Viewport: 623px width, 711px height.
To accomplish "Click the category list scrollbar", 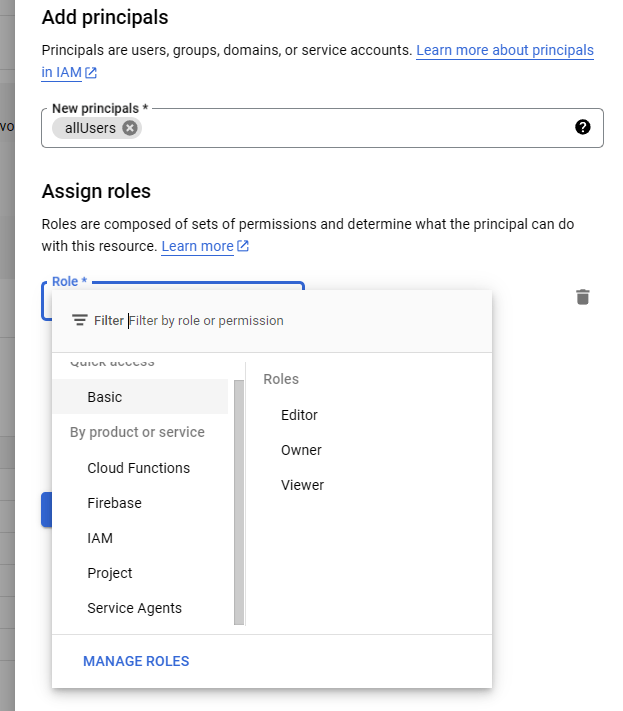I will point(238,500).
